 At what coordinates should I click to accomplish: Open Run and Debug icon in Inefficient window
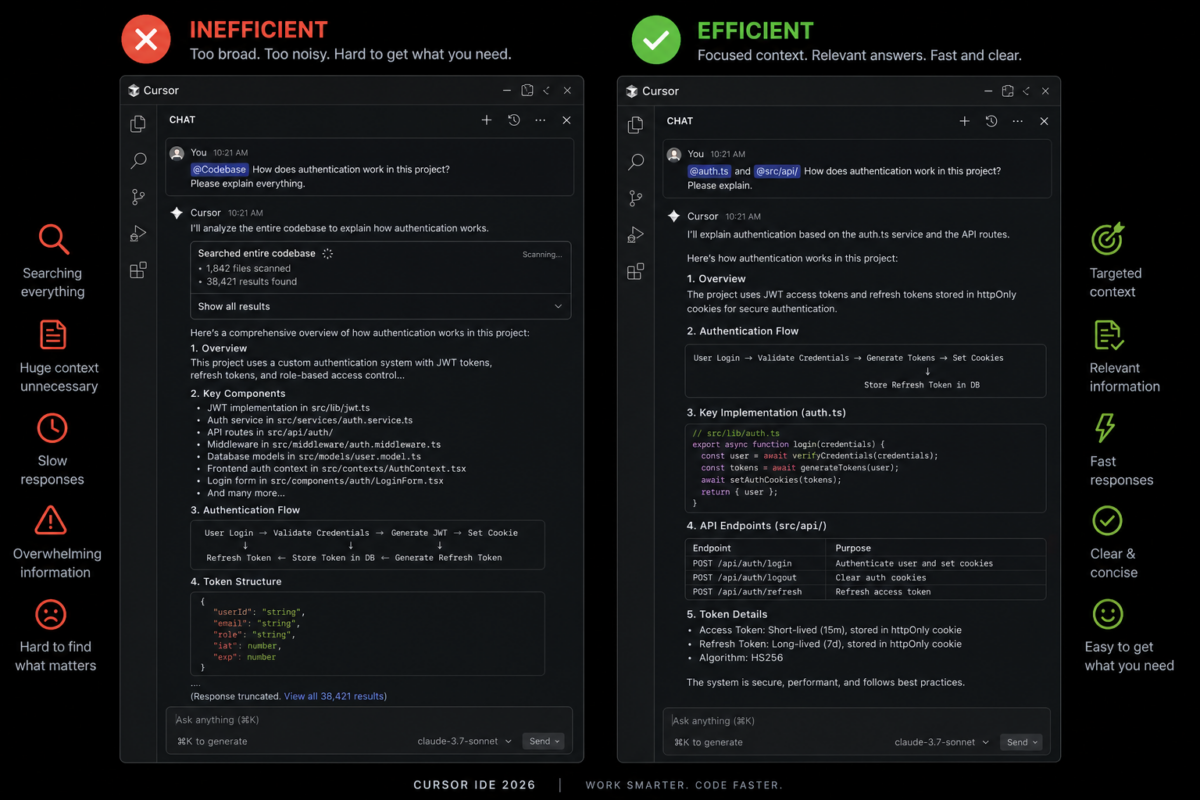(138, 234)
